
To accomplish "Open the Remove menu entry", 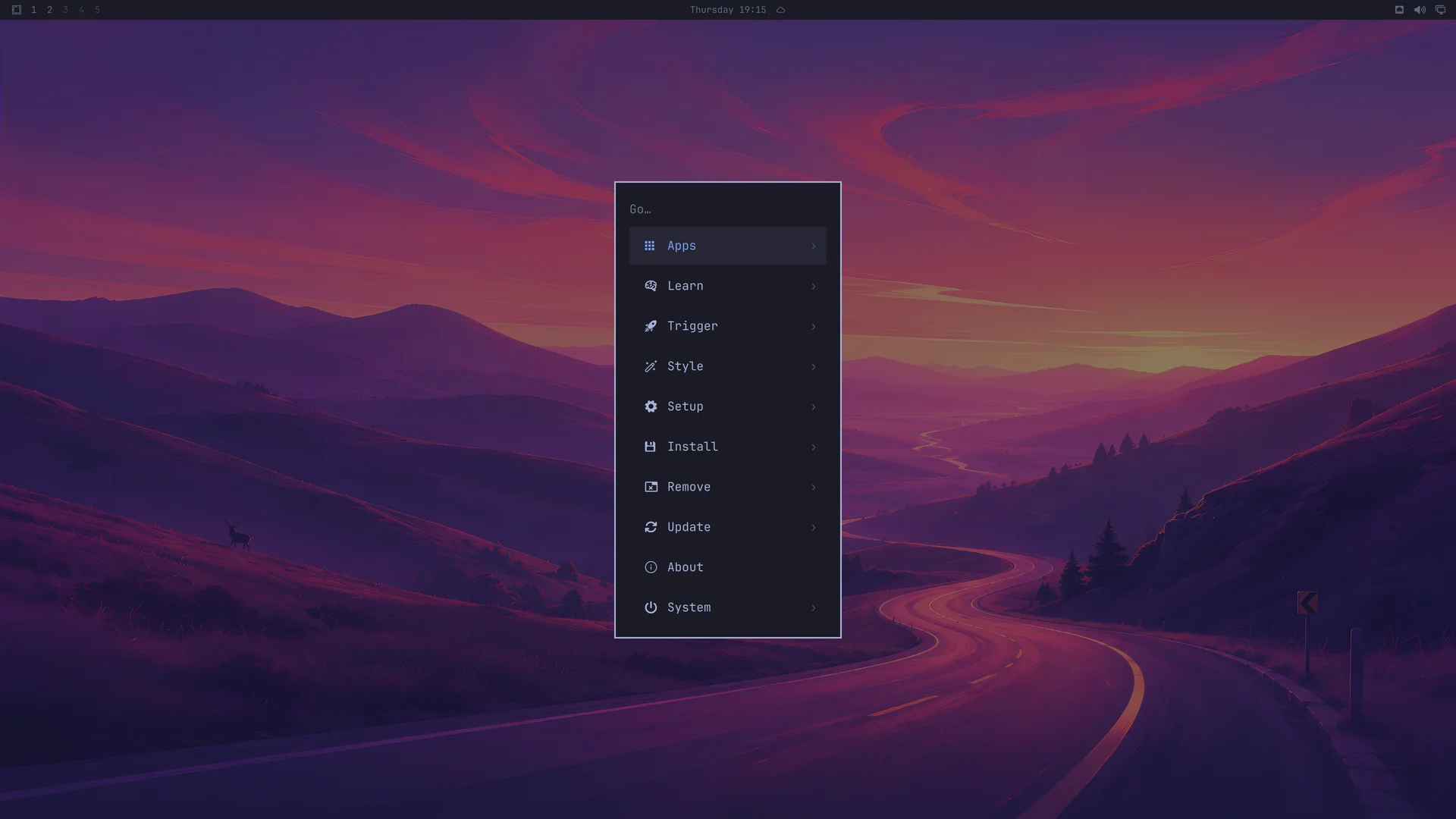I will coord(728,487).
